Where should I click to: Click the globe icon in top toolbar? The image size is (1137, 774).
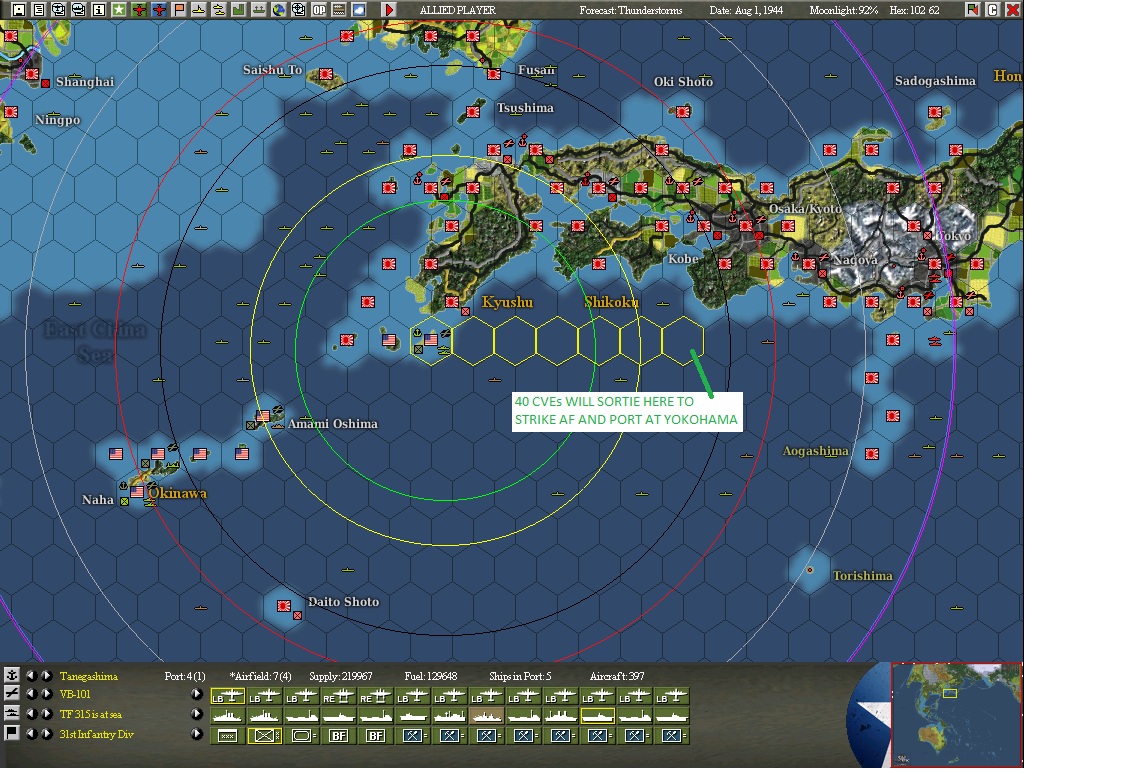click(278, 10)
